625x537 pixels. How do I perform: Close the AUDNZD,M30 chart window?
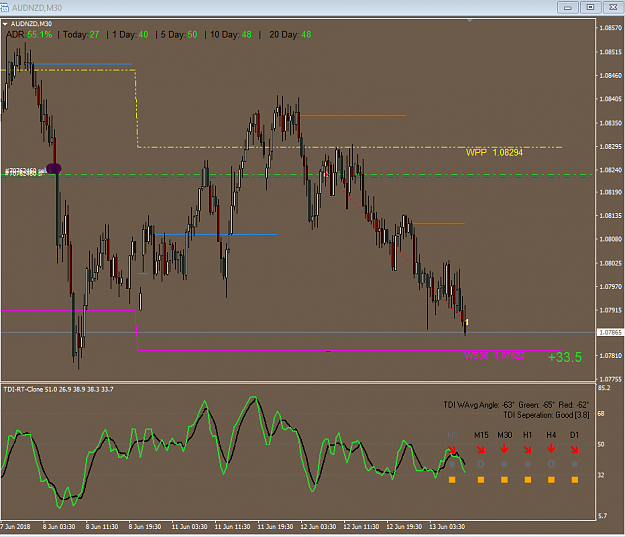pyautogui.click(x=613, y=7)
